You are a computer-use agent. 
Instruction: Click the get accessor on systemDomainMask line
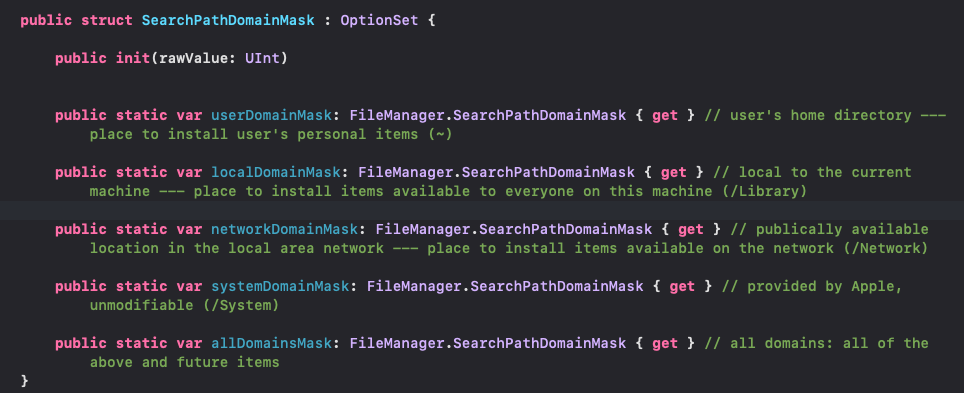point(682,286)
